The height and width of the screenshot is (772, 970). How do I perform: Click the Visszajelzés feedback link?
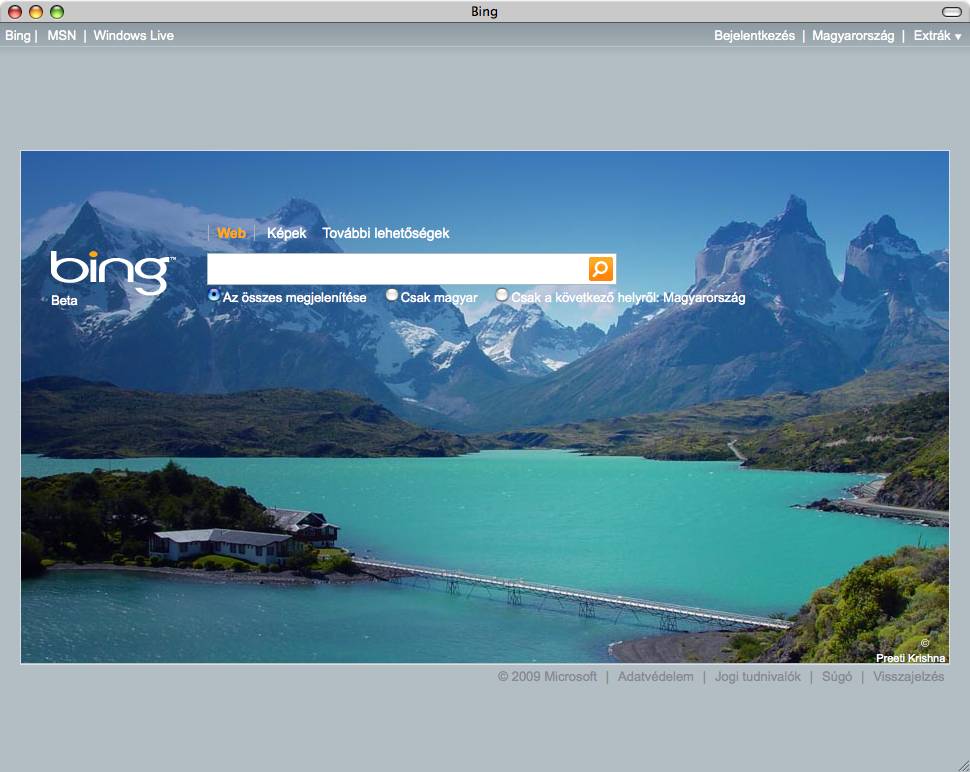tap(907, 677)
